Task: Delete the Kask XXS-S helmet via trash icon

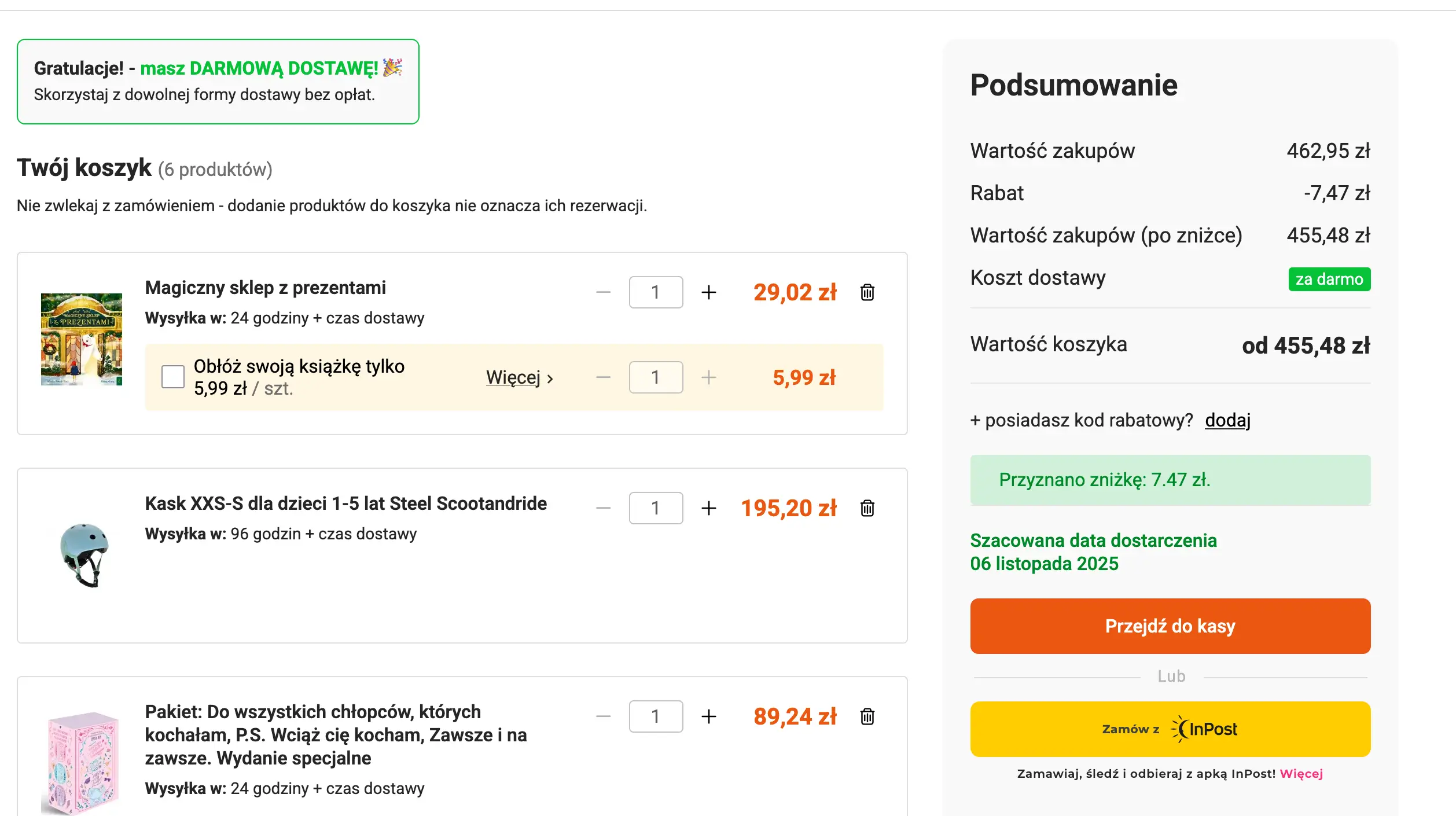Action: coord(867,508)
